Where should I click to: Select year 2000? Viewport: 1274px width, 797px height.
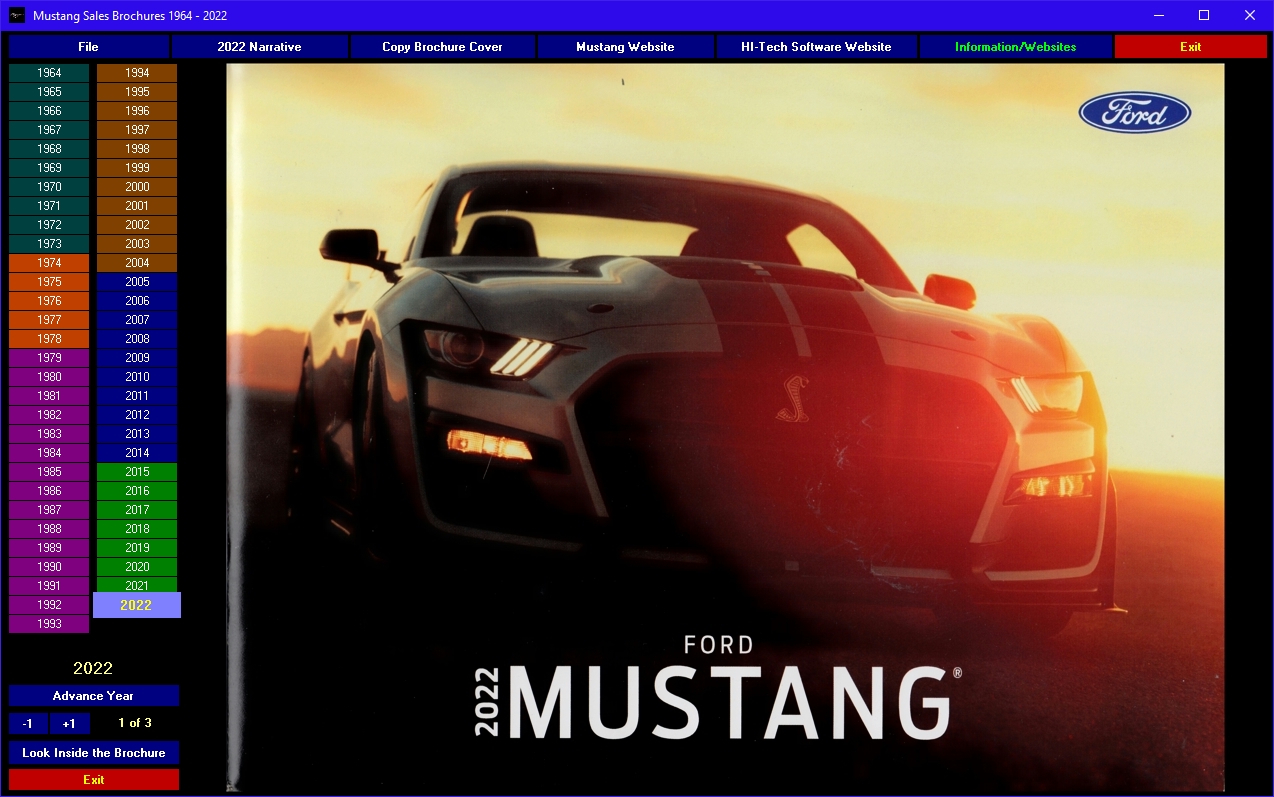pos(137,187)
